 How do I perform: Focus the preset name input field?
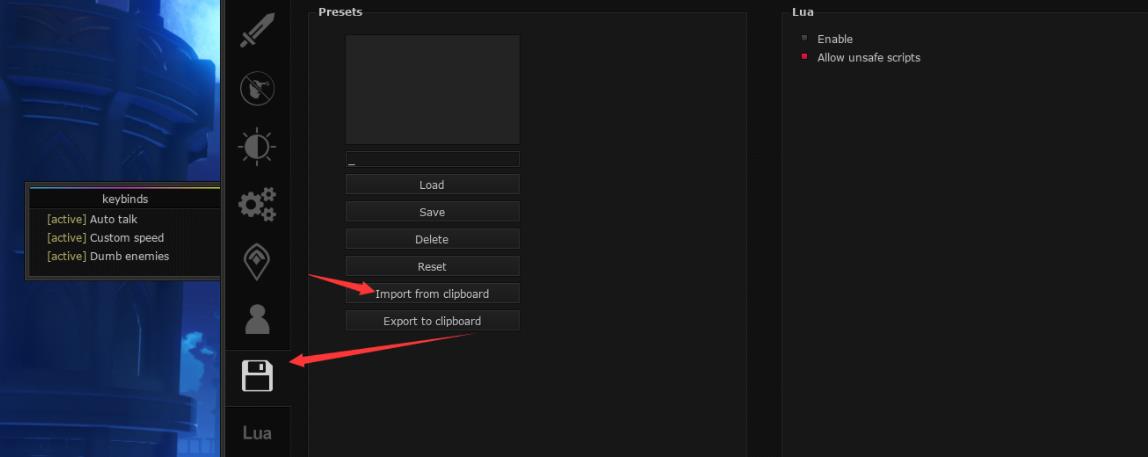pyautogui.click(x=432, y=160)
